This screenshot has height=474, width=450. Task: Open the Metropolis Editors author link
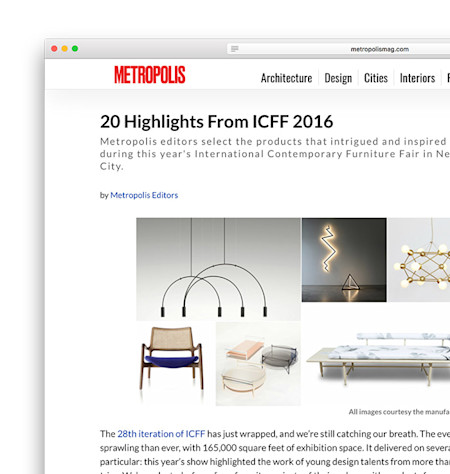tap(144, 195)
